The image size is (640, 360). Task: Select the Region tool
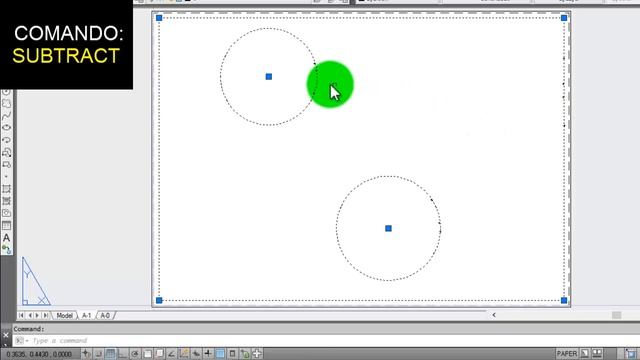coord(7,213)
